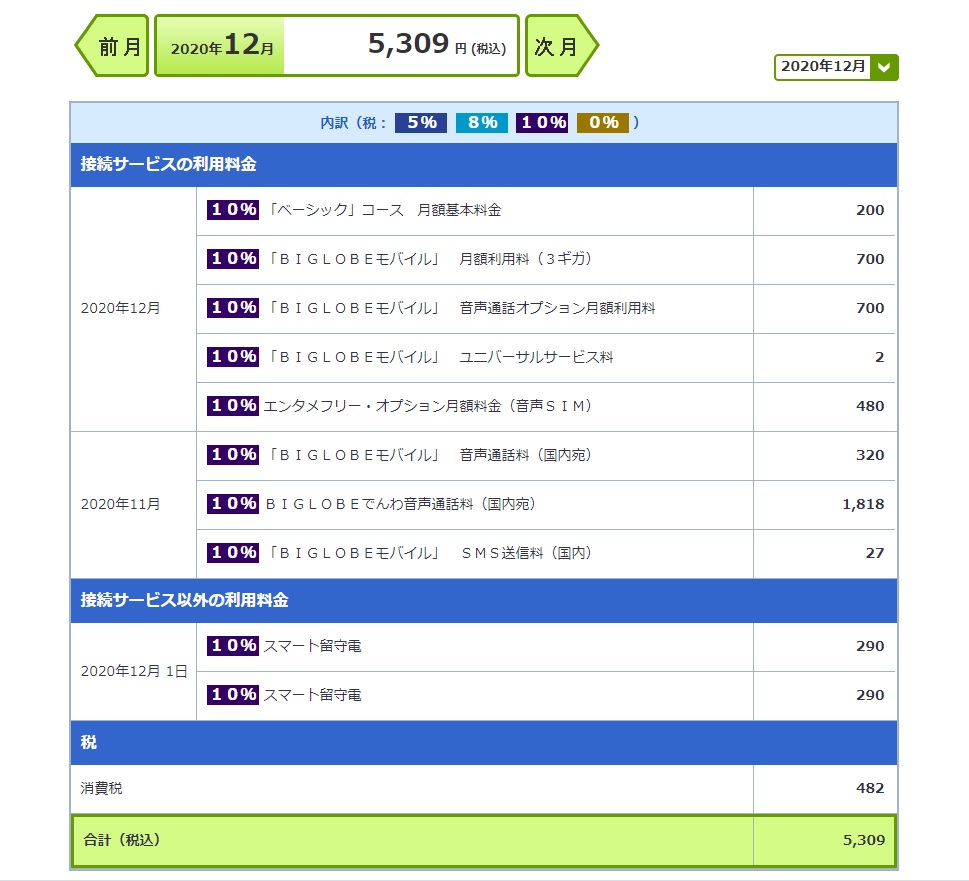Select 音声通話料（国内宛） row text
Screen dimensions: 969x881
coord(429,455)
